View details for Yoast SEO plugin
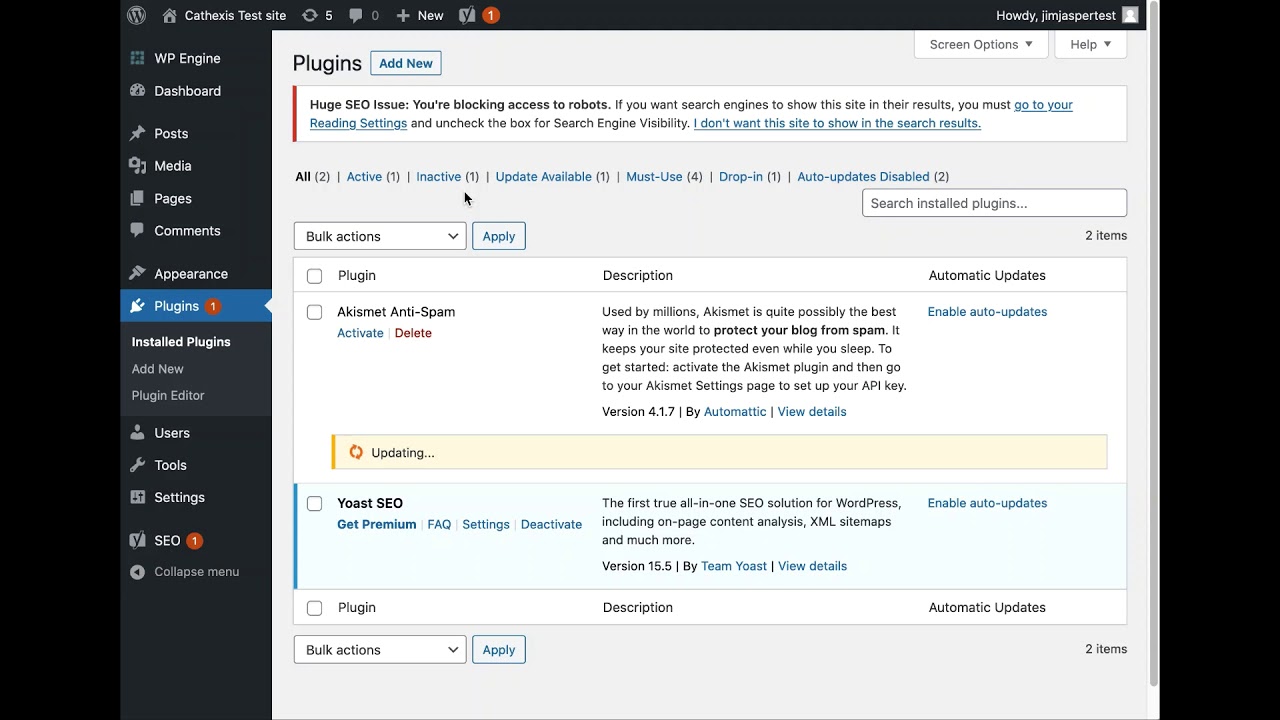This screenshot has width=1280, height=720. pos(812,566)
